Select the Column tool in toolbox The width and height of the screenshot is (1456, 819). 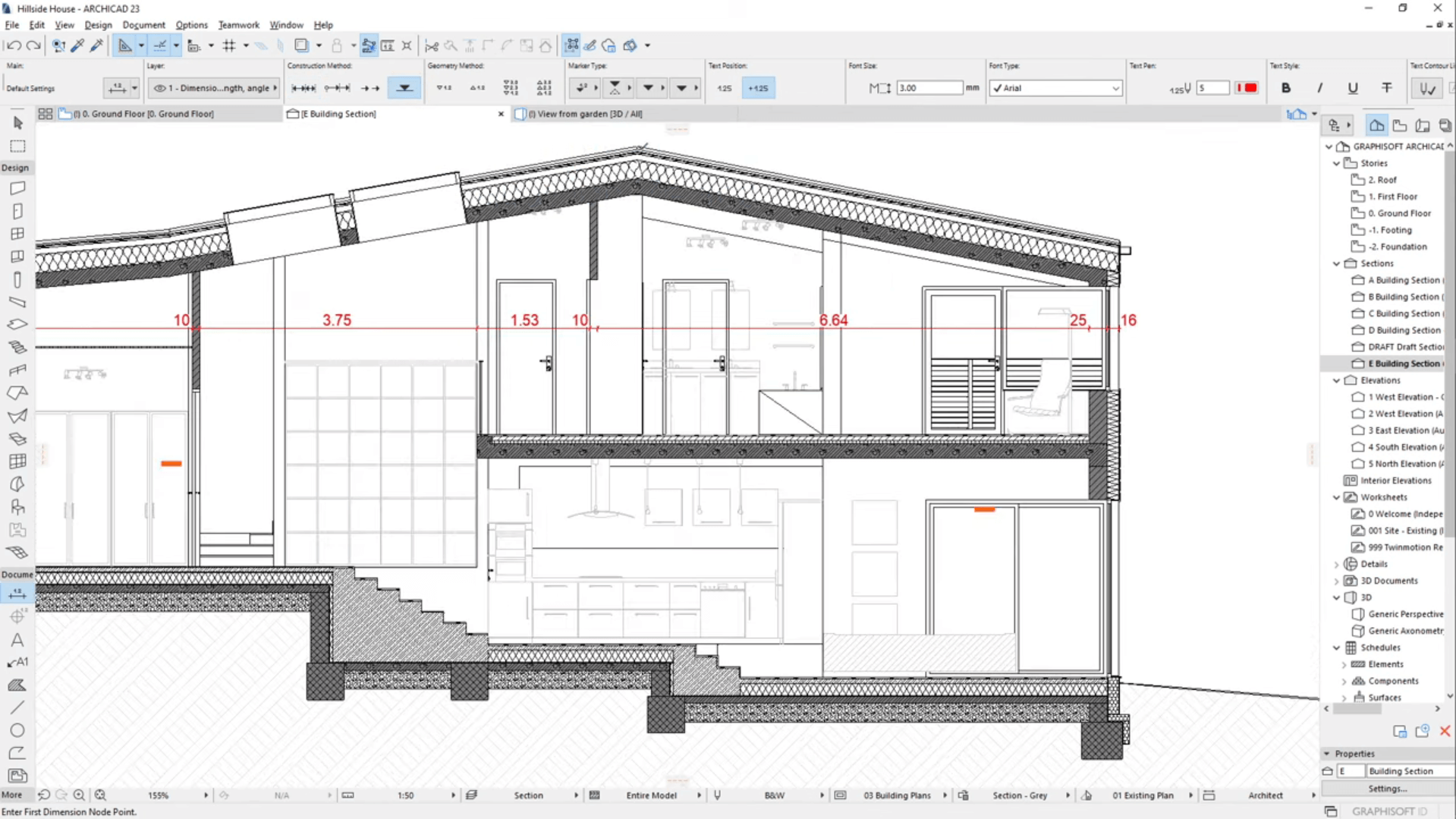[17, 279]
